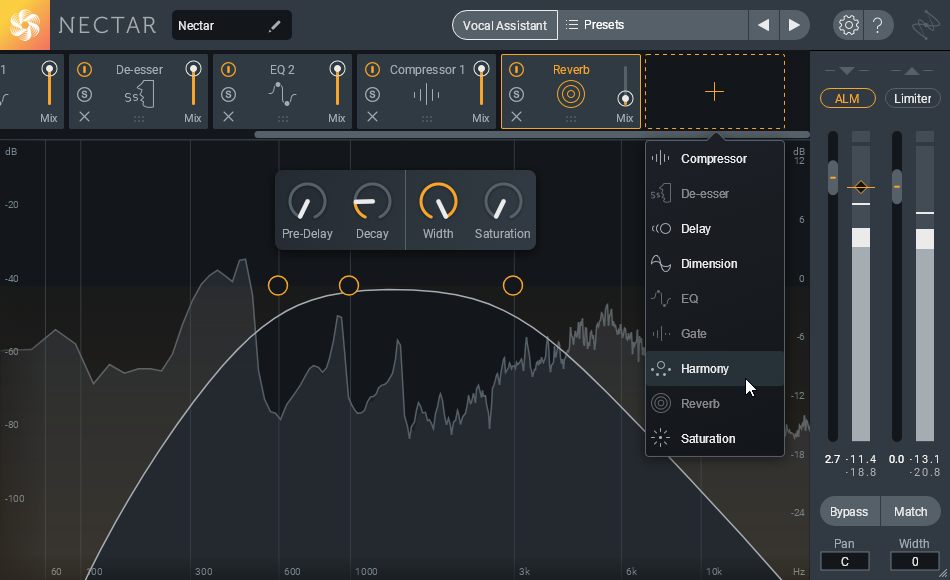Screen dimensions: 950x580
Task: Click the Compressor 1 module waveform icon
Action: pyautogui.click(x=427, y=95)
